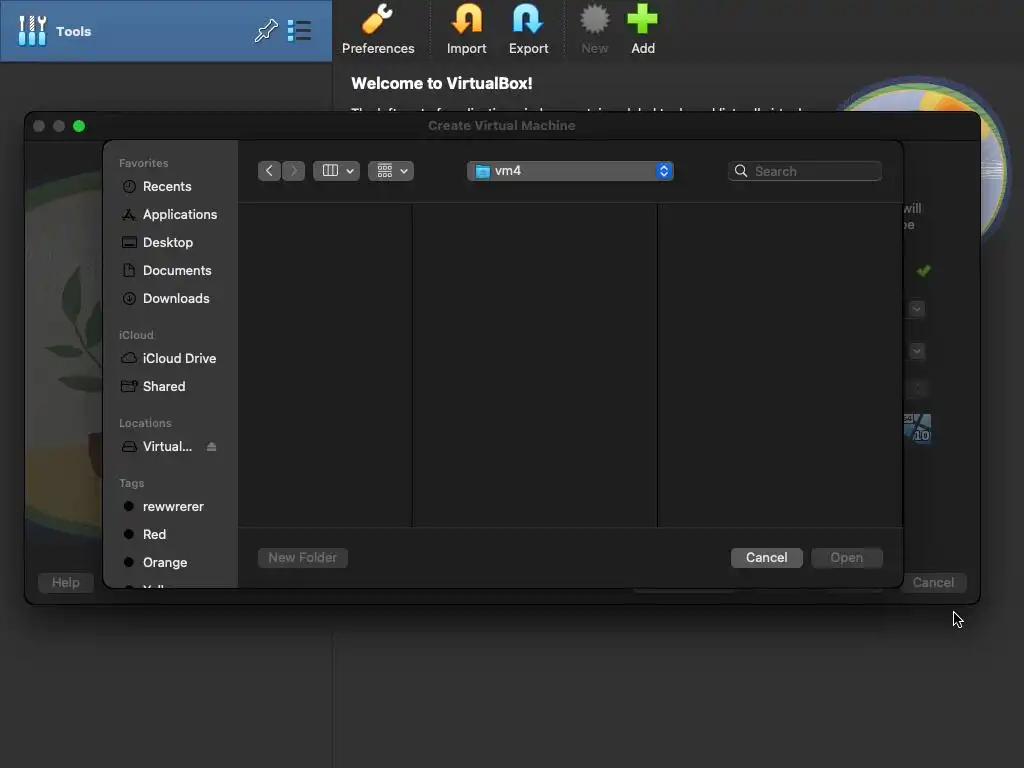Viewport: 1024px width, 768px height.
Task: Click the New machine icon
Action: 594,20
